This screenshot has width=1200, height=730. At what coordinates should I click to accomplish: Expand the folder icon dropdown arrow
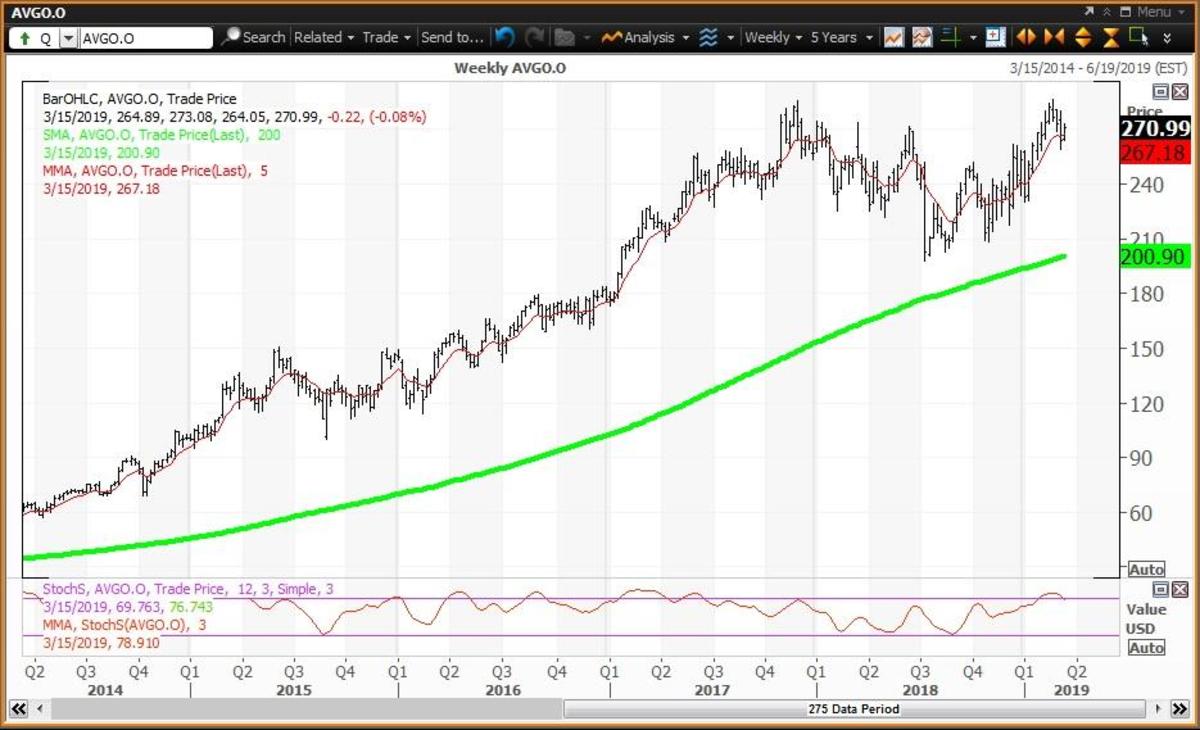pos(587,38)
